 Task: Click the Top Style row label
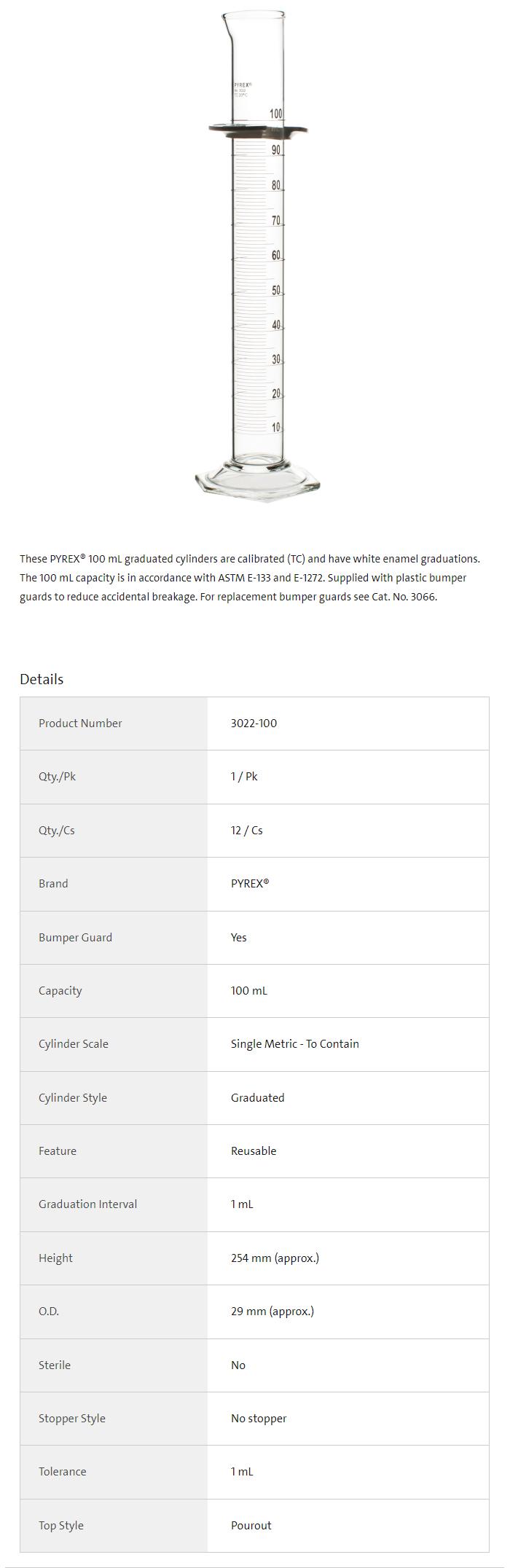[60, 1525]
